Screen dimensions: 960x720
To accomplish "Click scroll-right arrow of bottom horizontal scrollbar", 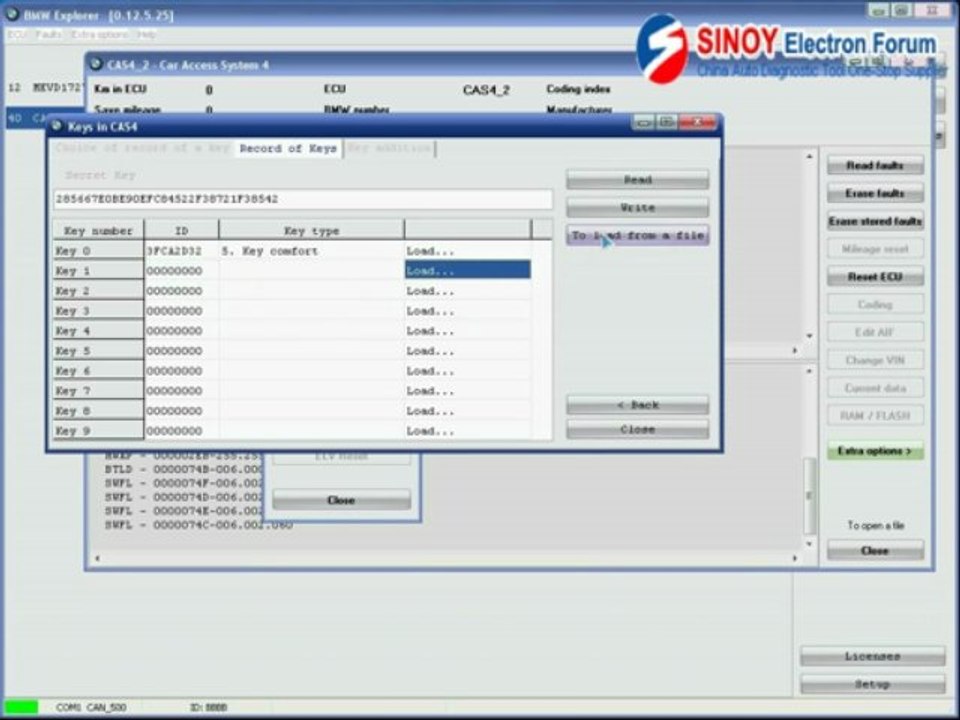I will tap(795, 558).
